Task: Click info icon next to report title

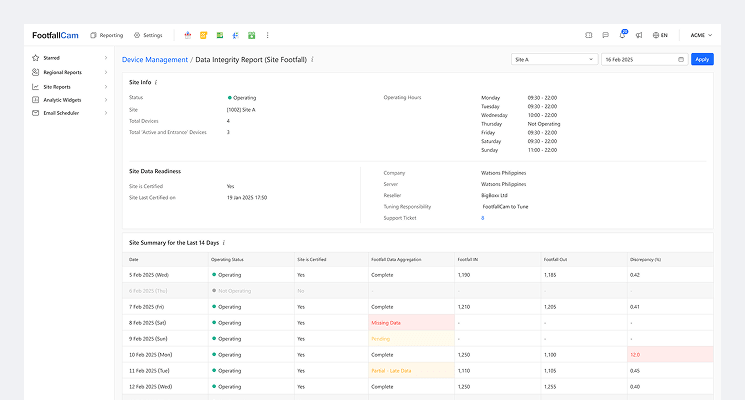Action: (313, 60)
